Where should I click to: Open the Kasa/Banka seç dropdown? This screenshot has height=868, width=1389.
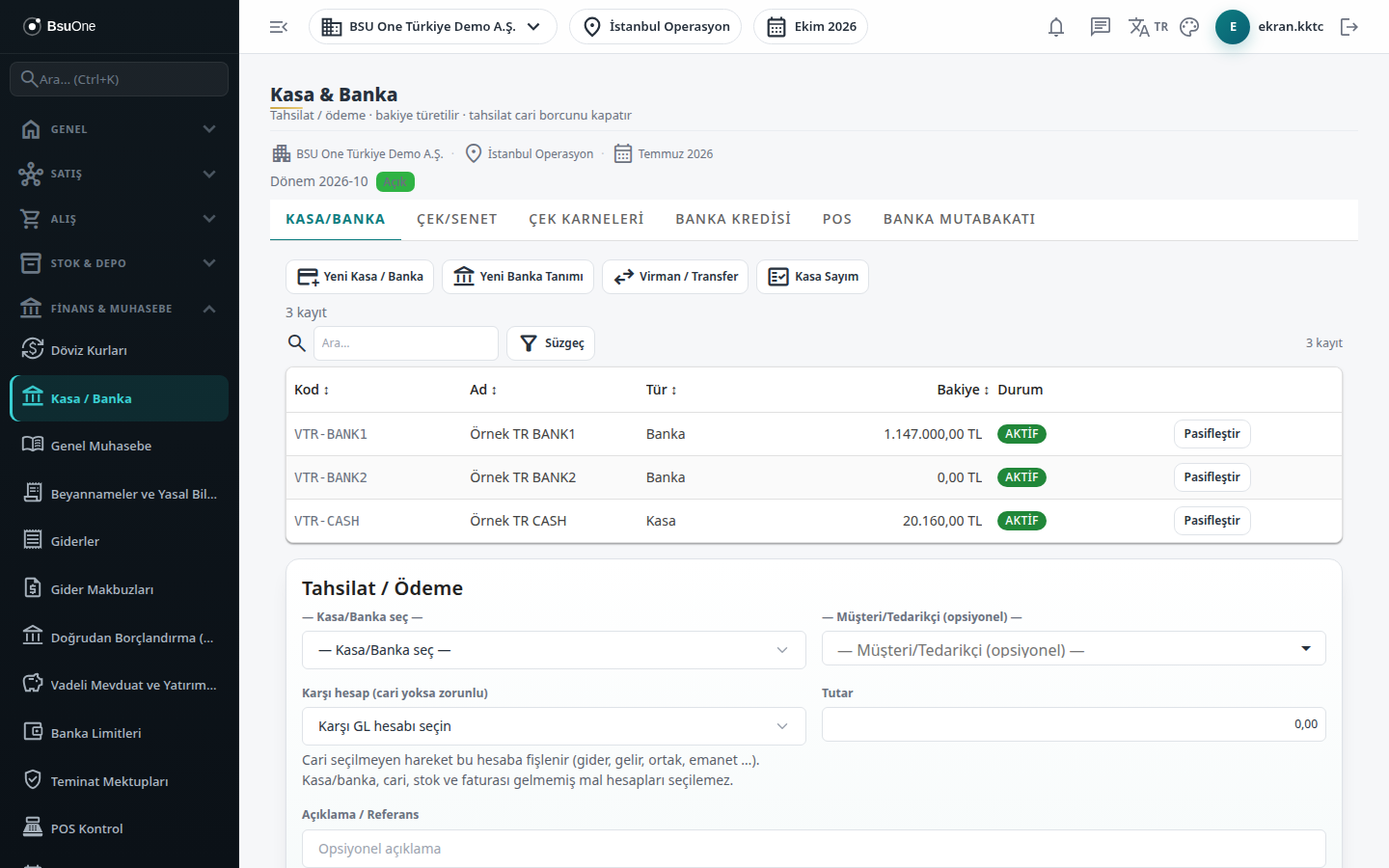click(x=554, y=650)
